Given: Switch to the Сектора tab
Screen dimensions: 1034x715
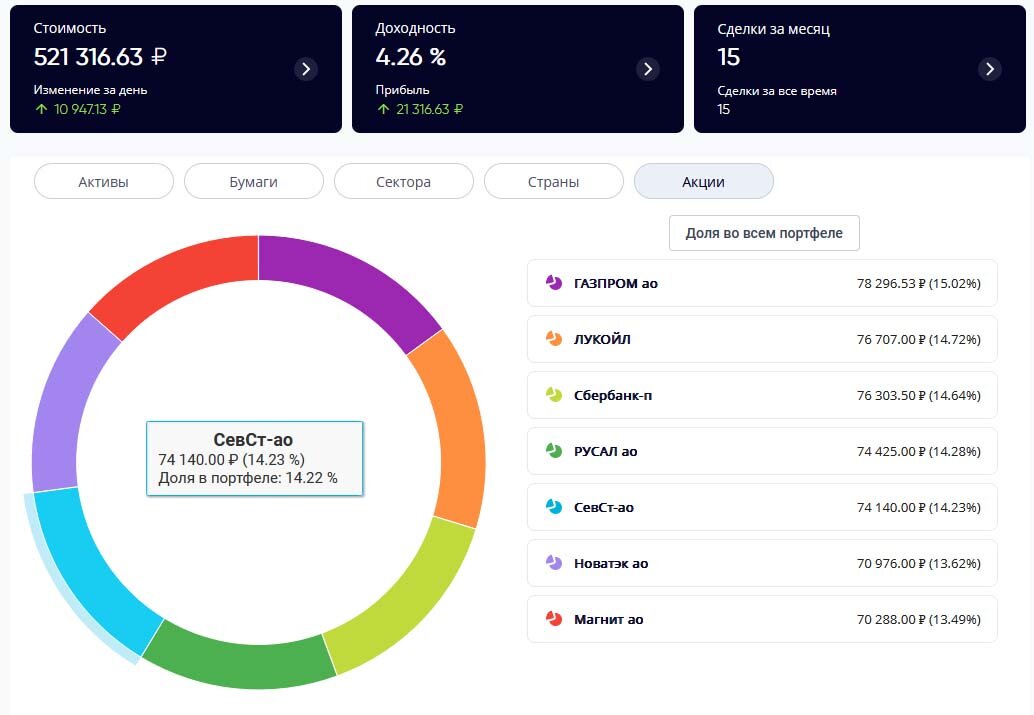Looking at the screenshot, I should pyautogui.click(x=404, y=181).
